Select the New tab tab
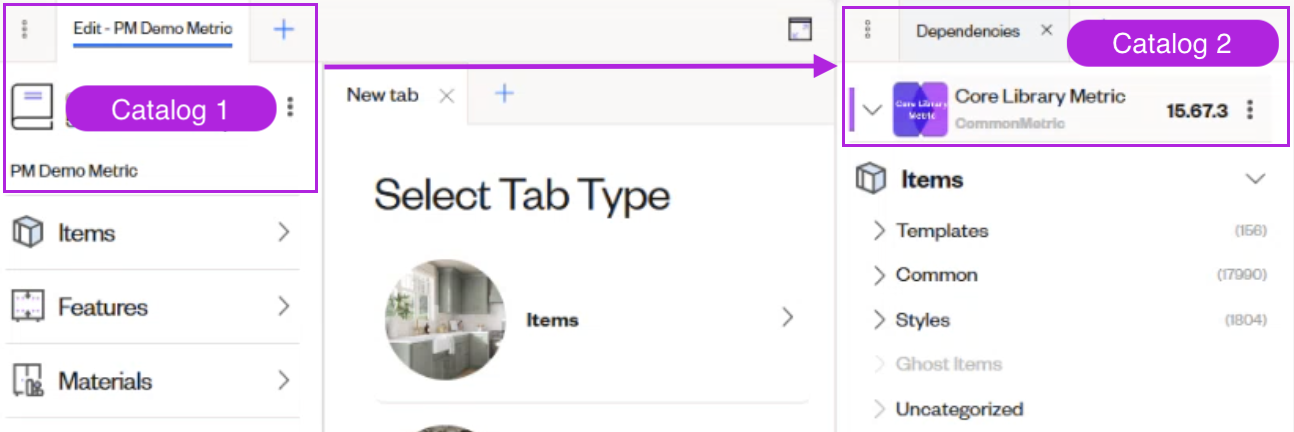Viewport: 1294px width, 432px height. 382,95
